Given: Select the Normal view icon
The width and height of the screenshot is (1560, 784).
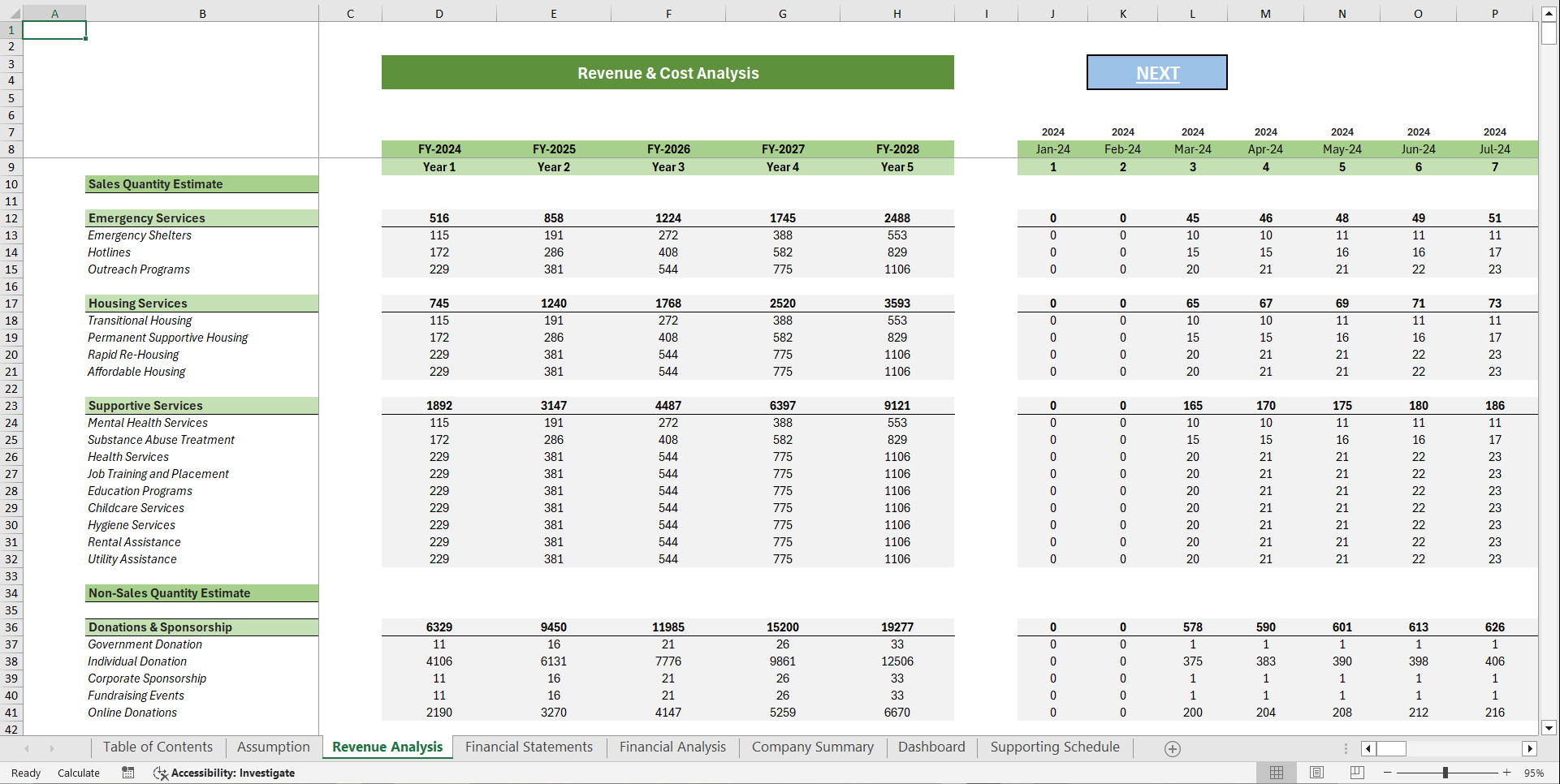Looking at the screenshot, I should [1277, 773].
